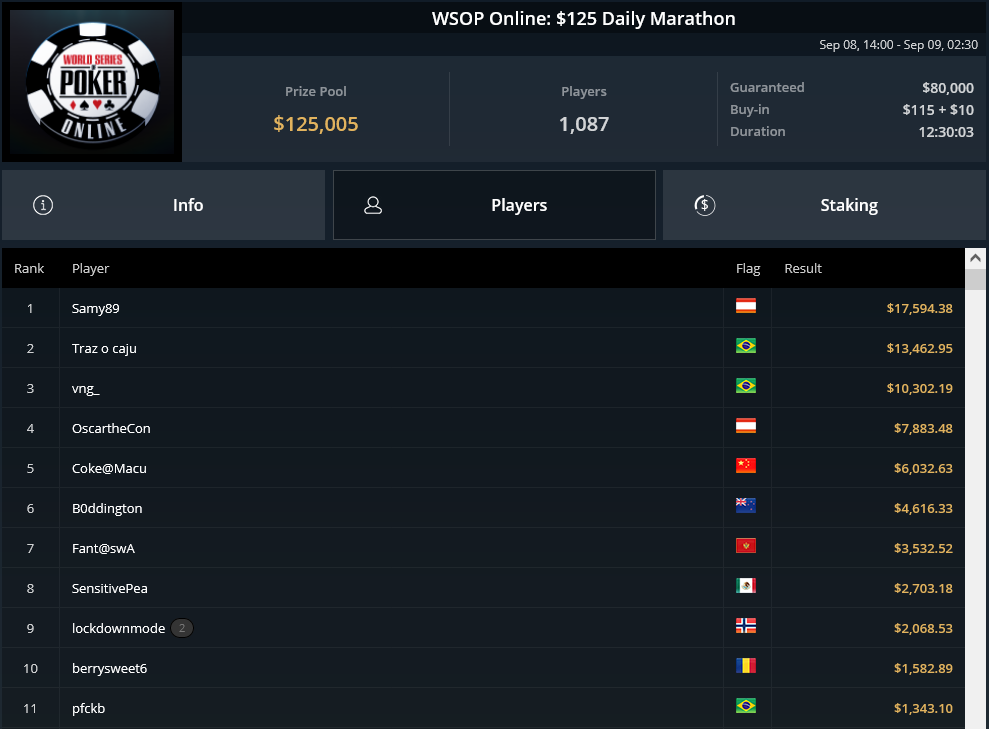Click the Rank column header

[x=29, y=268]
